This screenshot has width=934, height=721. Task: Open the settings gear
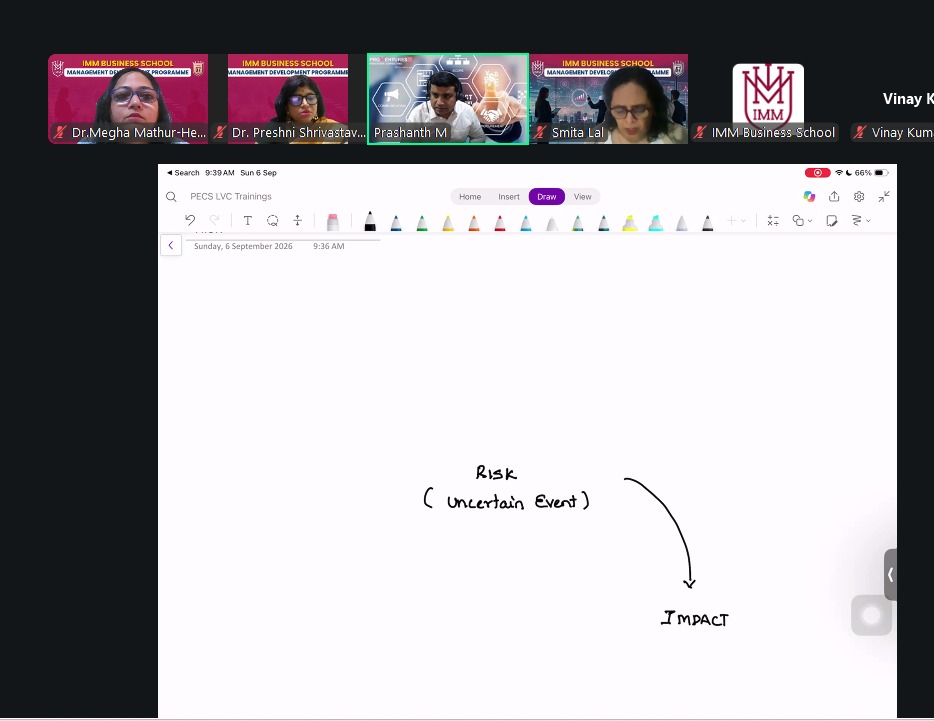[859, 197]
